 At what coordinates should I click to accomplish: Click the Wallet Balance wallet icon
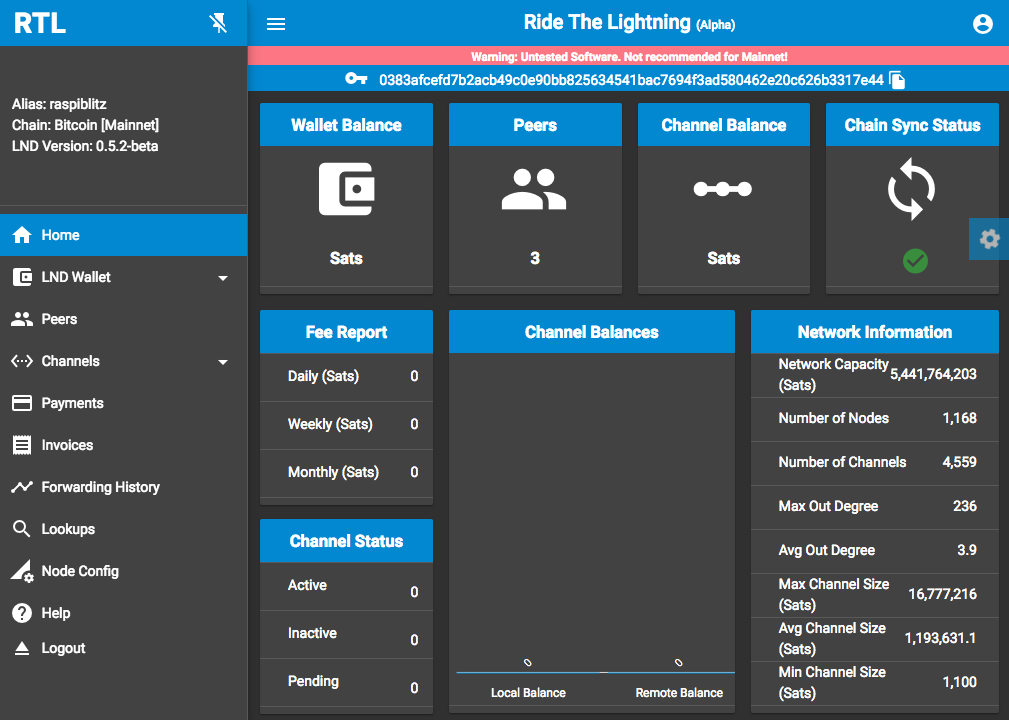click(x=347, y=189)
